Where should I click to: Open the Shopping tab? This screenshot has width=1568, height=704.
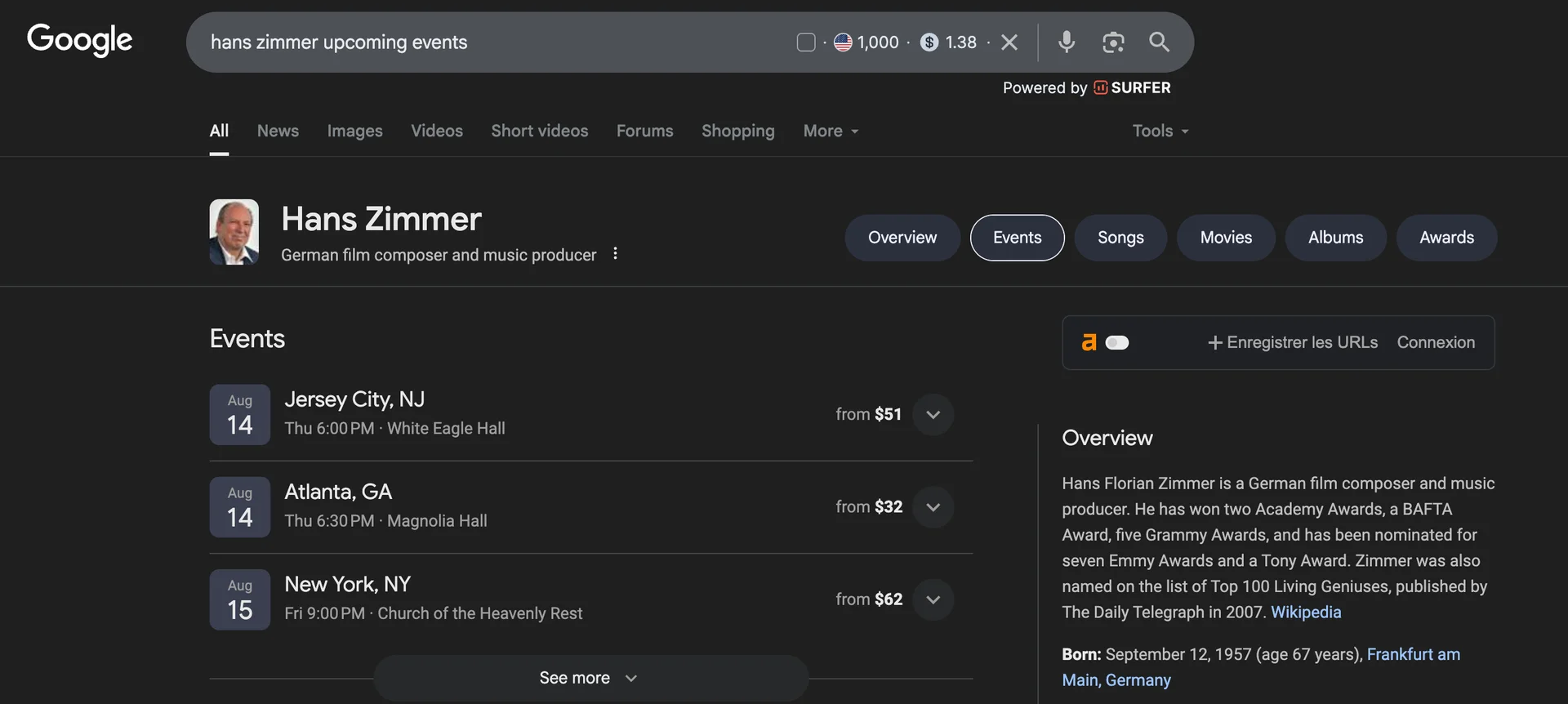[738, 131]
